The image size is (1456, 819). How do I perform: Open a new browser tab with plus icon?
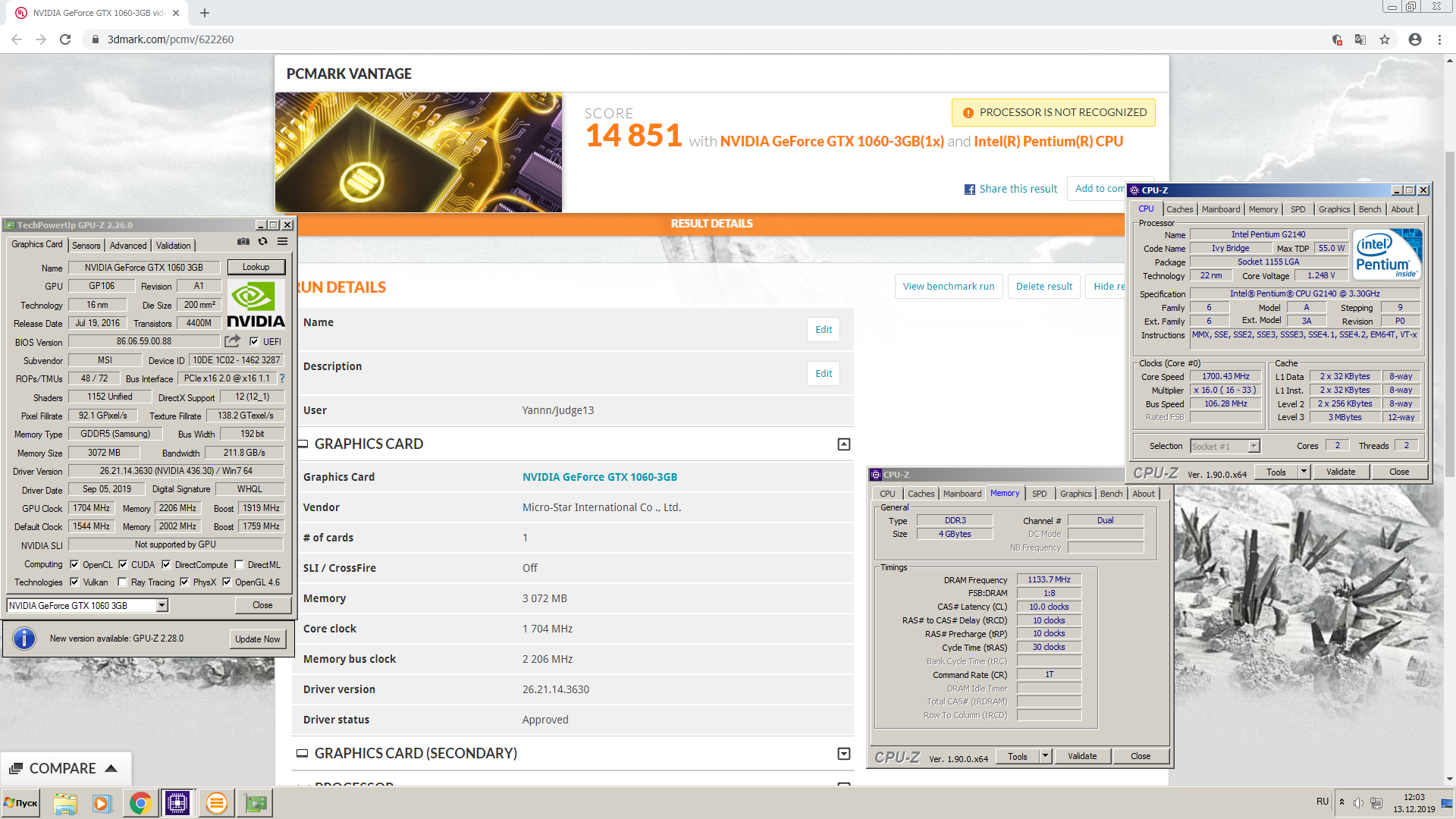205,13
